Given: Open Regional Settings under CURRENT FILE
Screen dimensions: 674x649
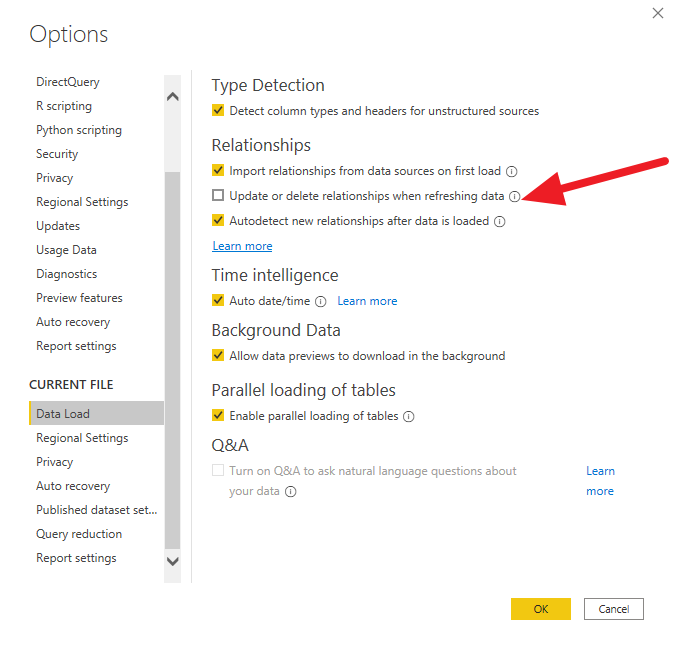Looking at the screenshot, I should point(82,438).
